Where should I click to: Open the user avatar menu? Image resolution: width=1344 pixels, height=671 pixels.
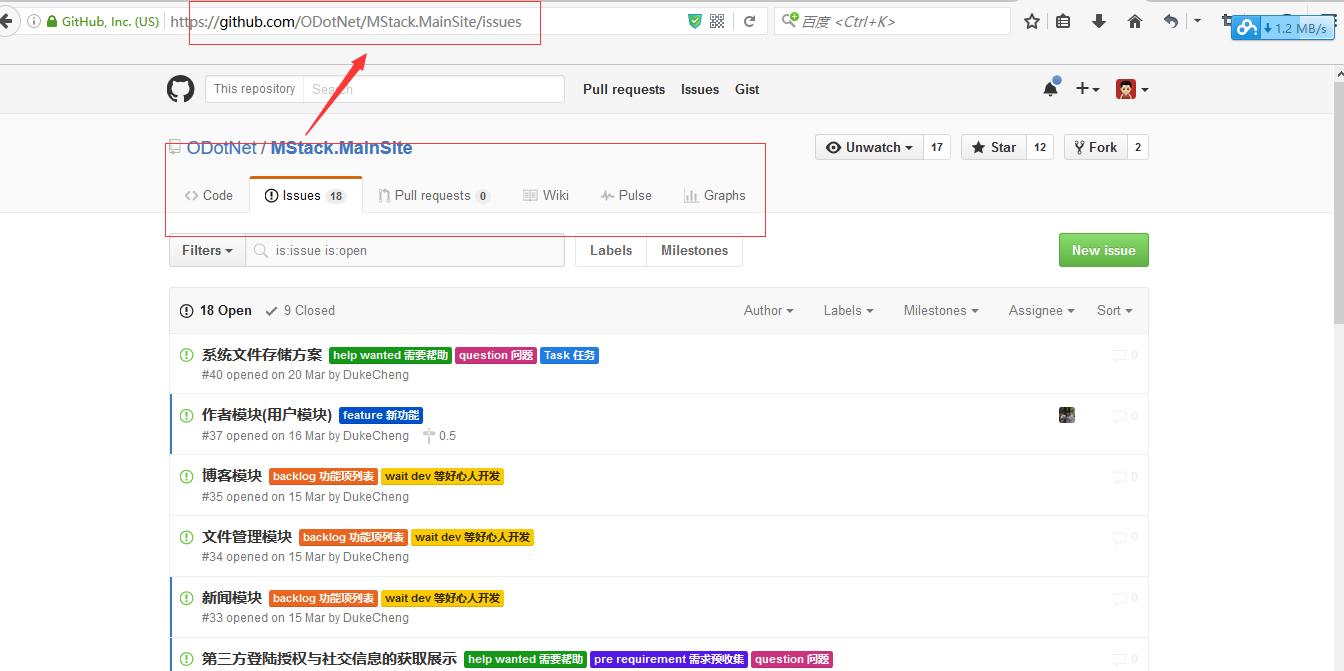[1132, 89]
